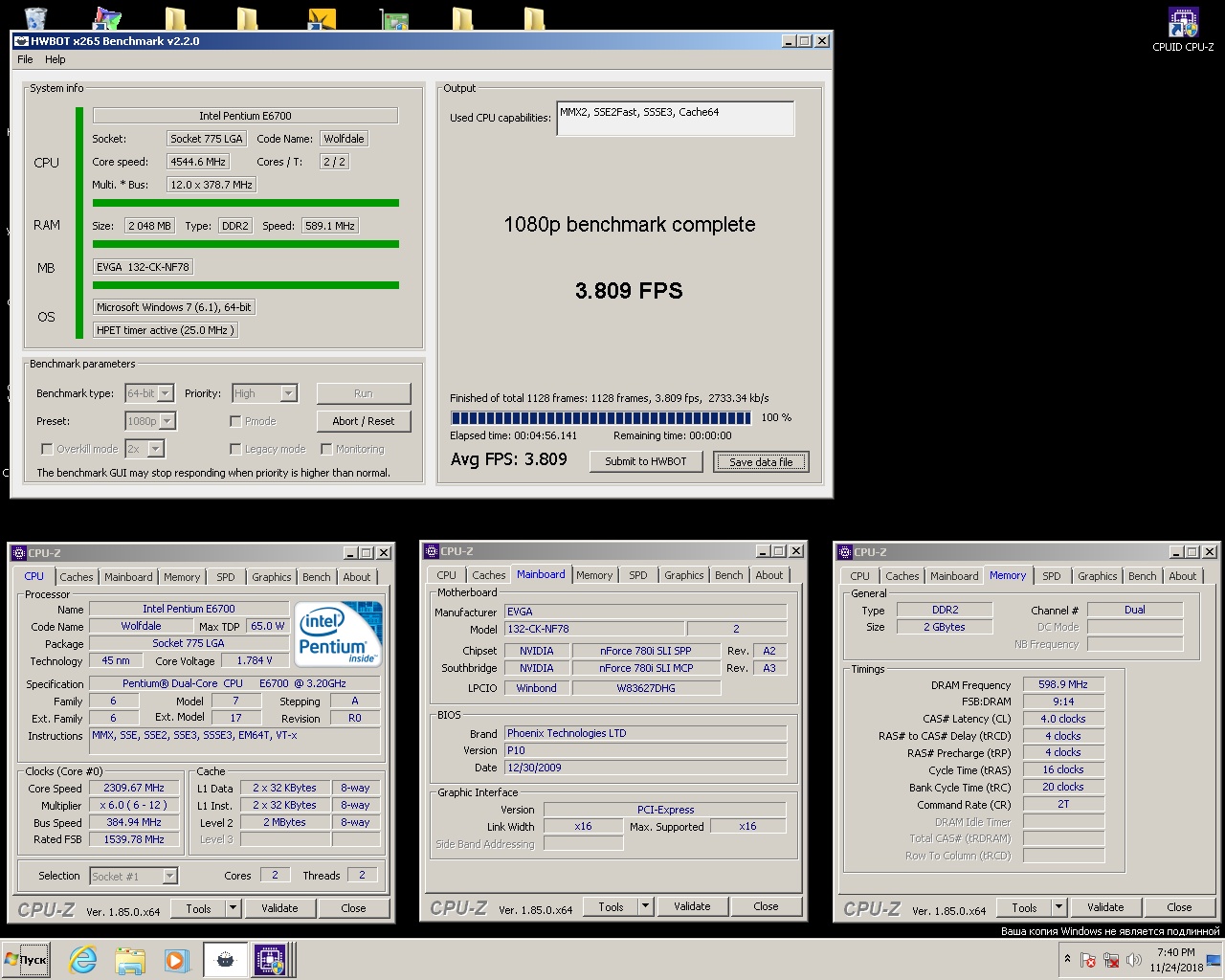Viewport: 1225px width, 980px height.
Task: Switch to Caches tab in the CPU-Z CPU window
Action: (77, 577)
